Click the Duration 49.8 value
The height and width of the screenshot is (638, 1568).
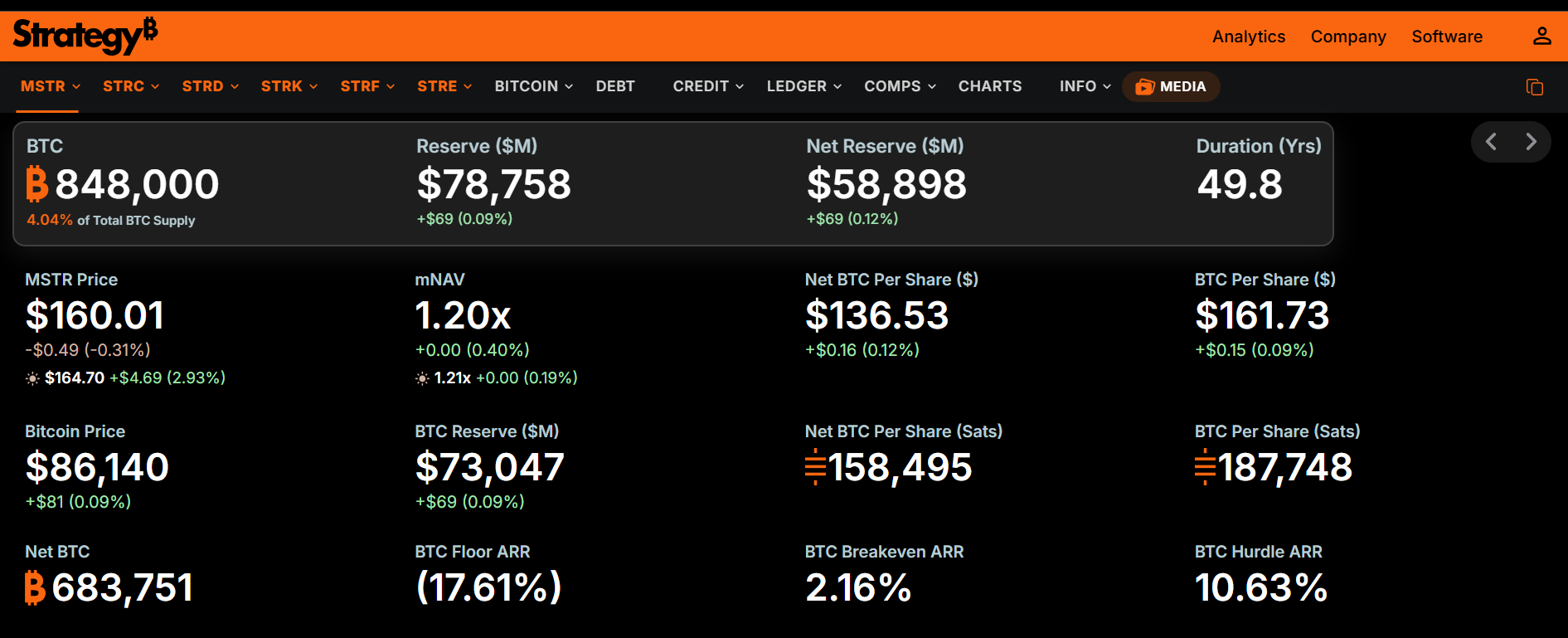coord(1240,184)
